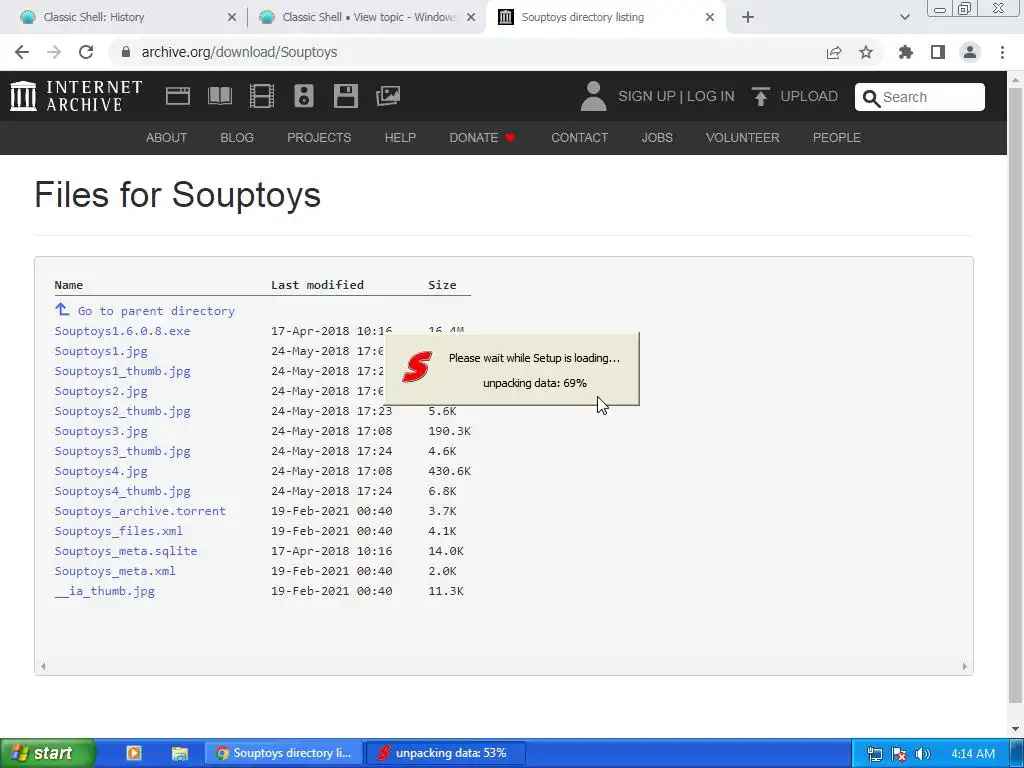Viewport: 1024px width, 768px height.
Task: Download Souptoys_archive.torrent
Action: pyautogui.click(x=140, y=511)
